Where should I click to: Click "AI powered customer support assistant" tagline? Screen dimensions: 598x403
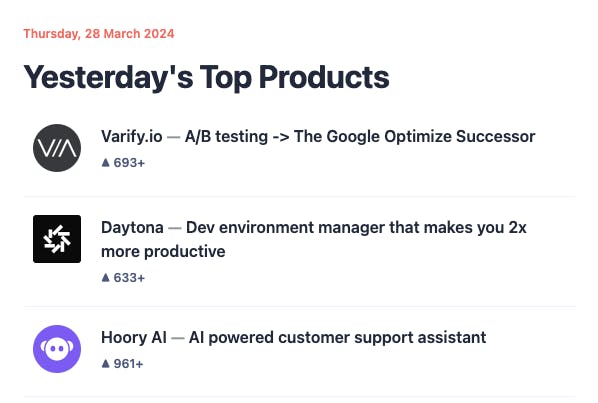pos(338,338)
